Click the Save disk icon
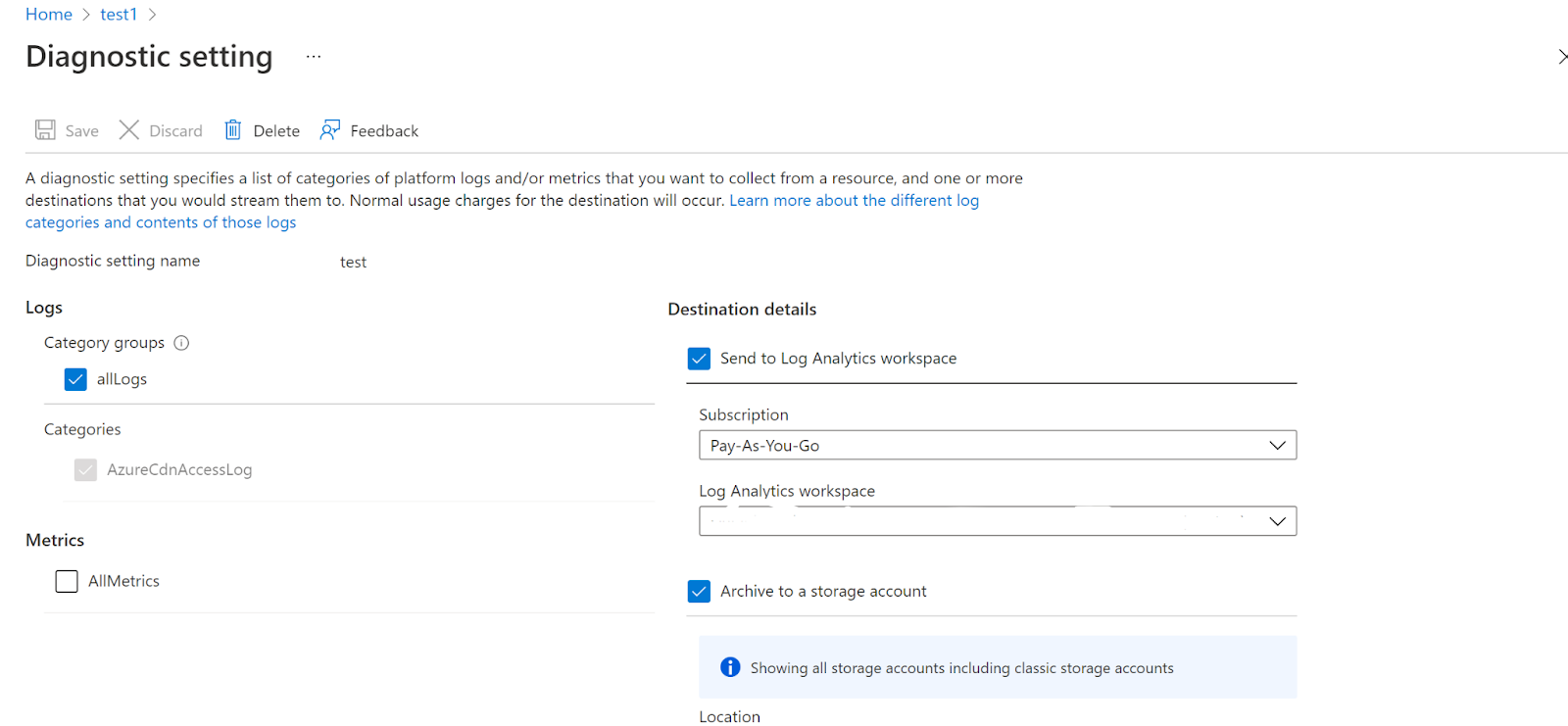Screen dimensions: 1568x726 point(45,130)
